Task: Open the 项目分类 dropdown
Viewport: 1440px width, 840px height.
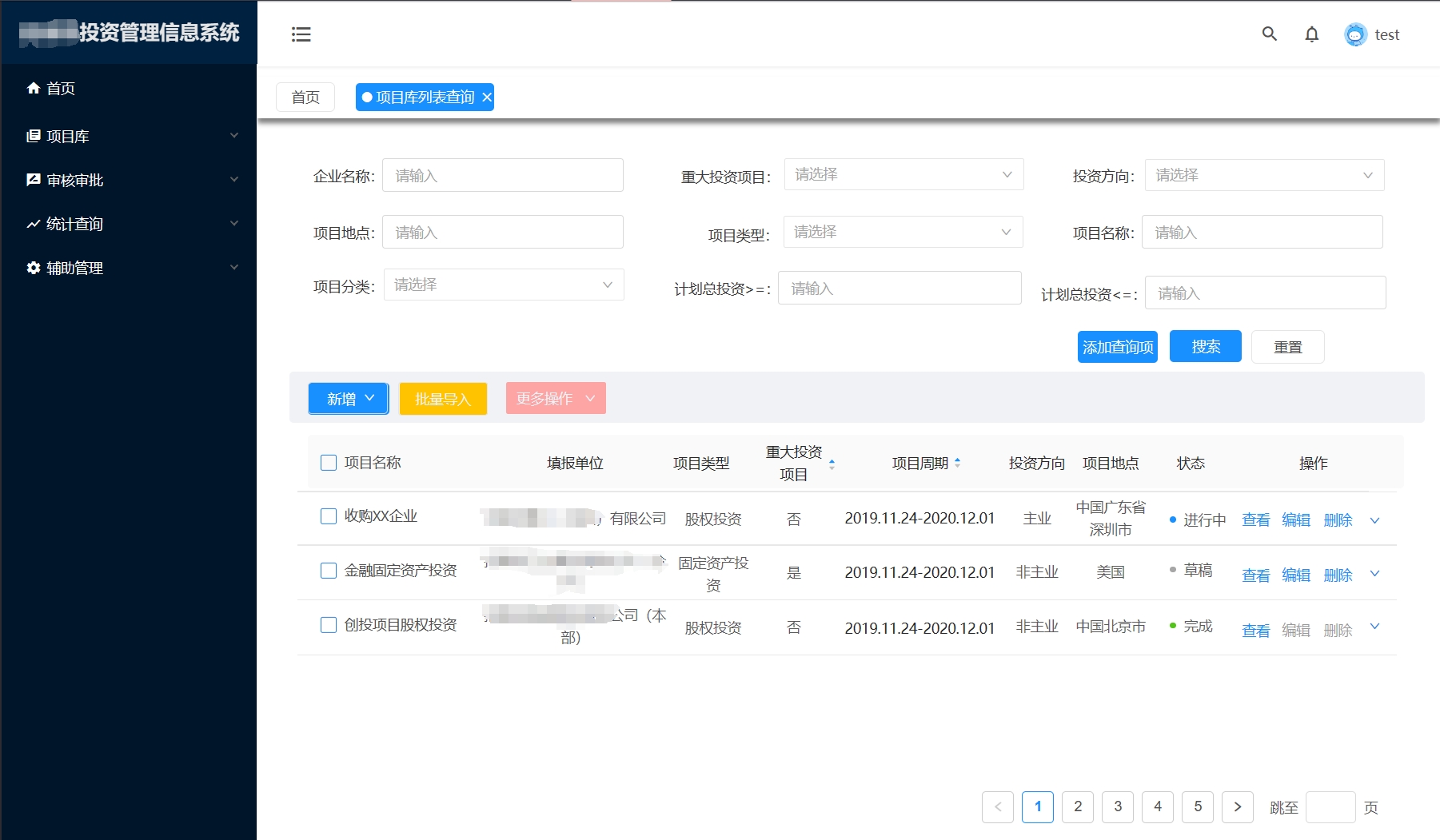Action: [x=504, y=285]
